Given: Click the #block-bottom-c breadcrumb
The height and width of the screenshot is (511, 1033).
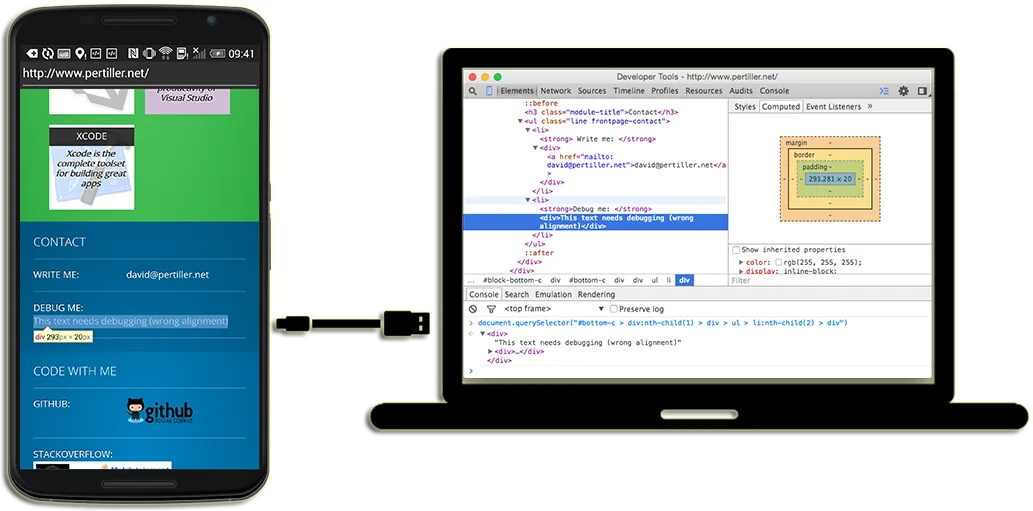Looking at the screenshot, I should click(512, 281).
